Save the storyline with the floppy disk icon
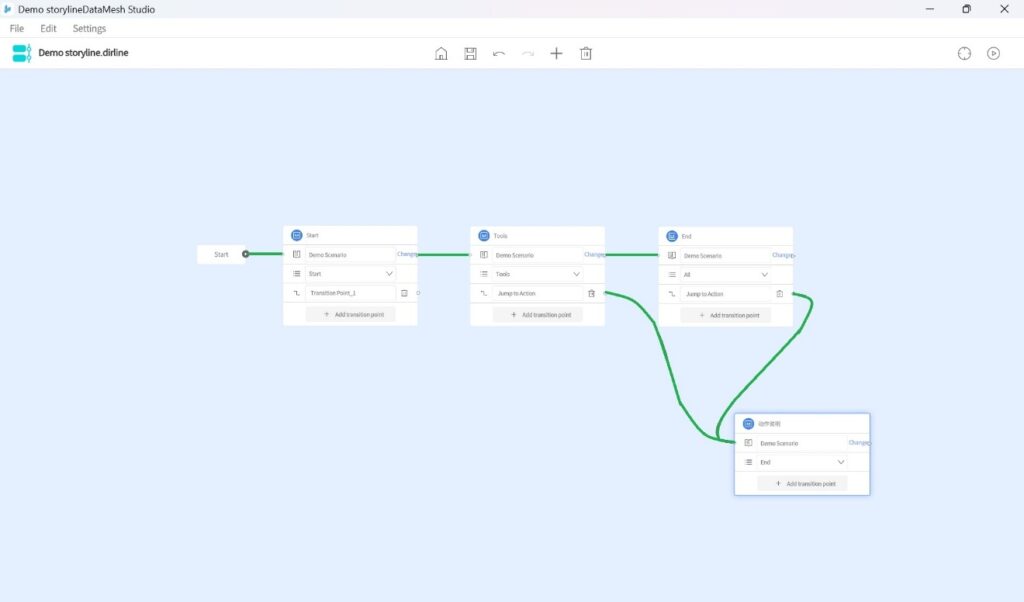1024x602 pixels. (470, 53)
